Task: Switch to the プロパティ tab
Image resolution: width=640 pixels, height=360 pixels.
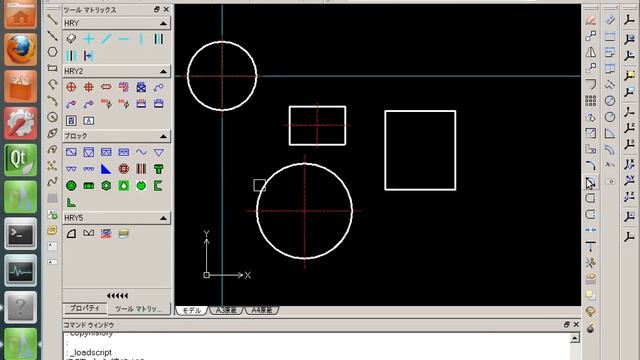Action: [x=85, y=309]
